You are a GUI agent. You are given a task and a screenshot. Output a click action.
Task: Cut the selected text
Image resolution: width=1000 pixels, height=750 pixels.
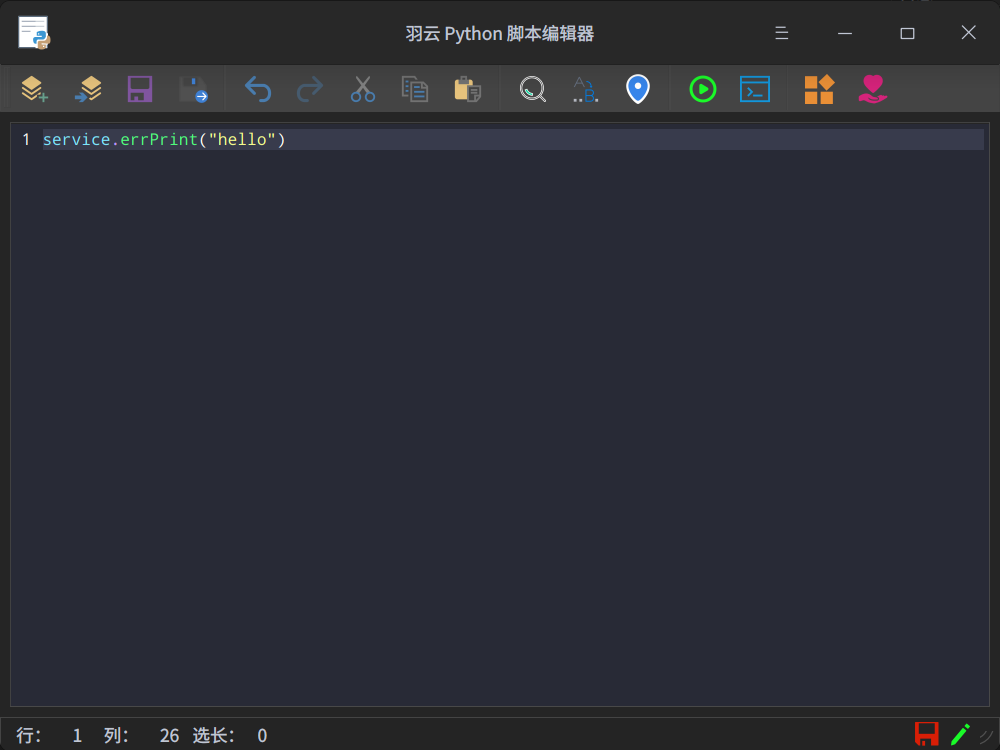pos(362,89)
